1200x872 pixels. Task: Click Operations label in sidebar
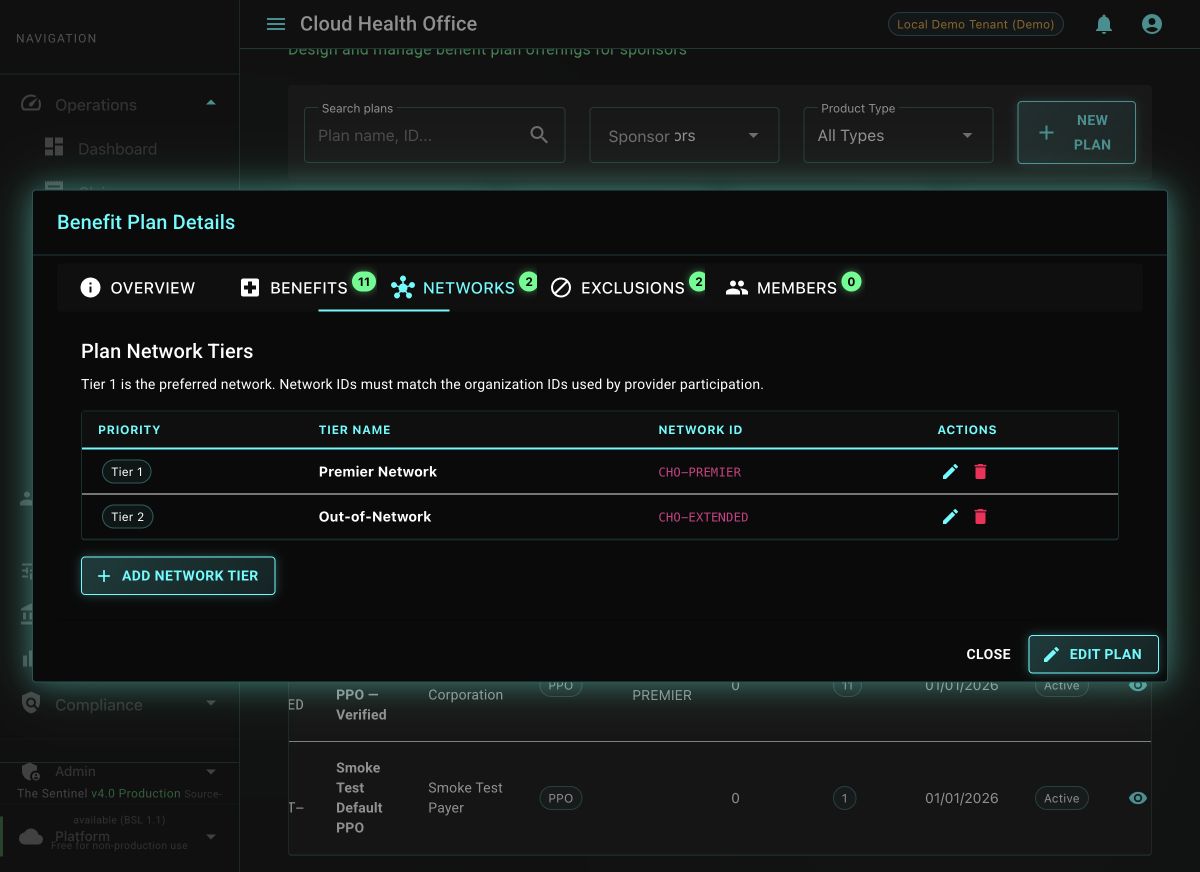pyautogui.click(x=96, y=105)
